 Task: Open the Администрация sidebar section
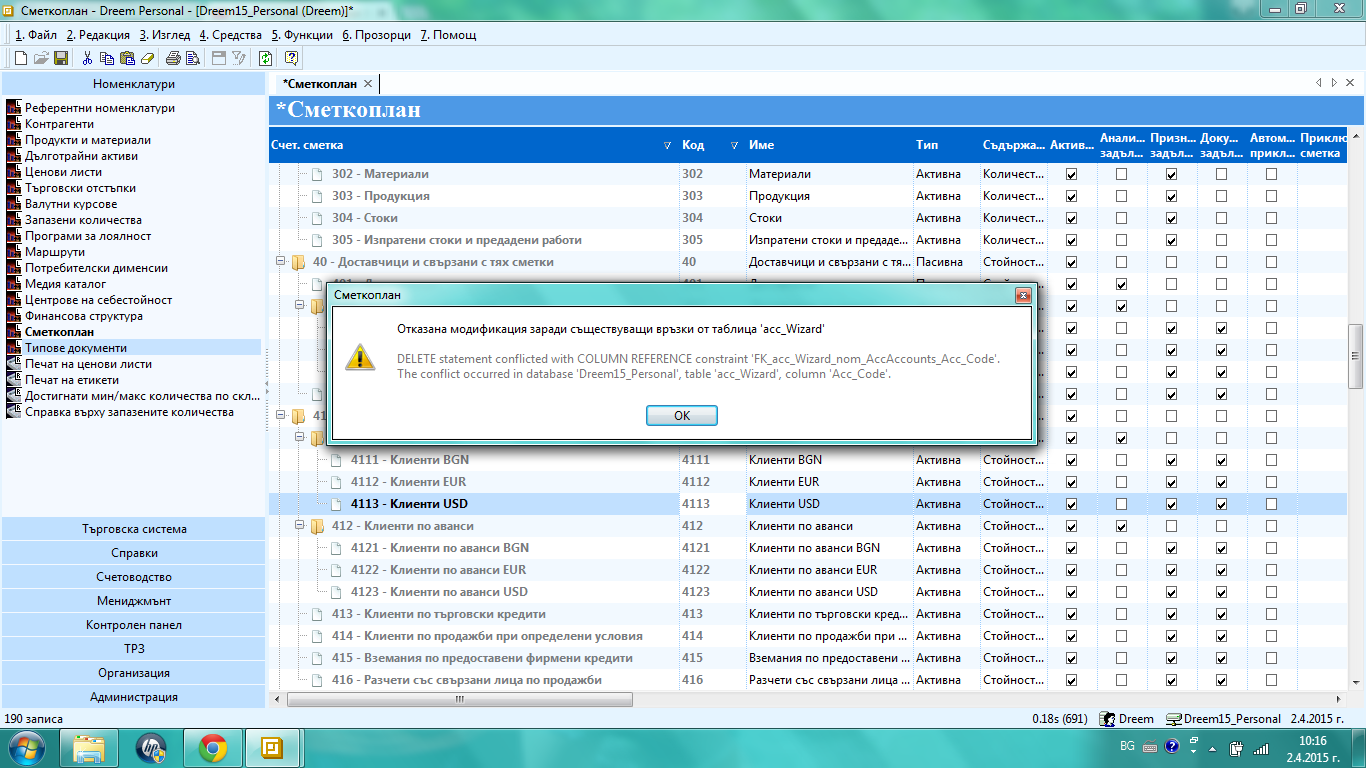pyautogui.click(x=134, y=697)
